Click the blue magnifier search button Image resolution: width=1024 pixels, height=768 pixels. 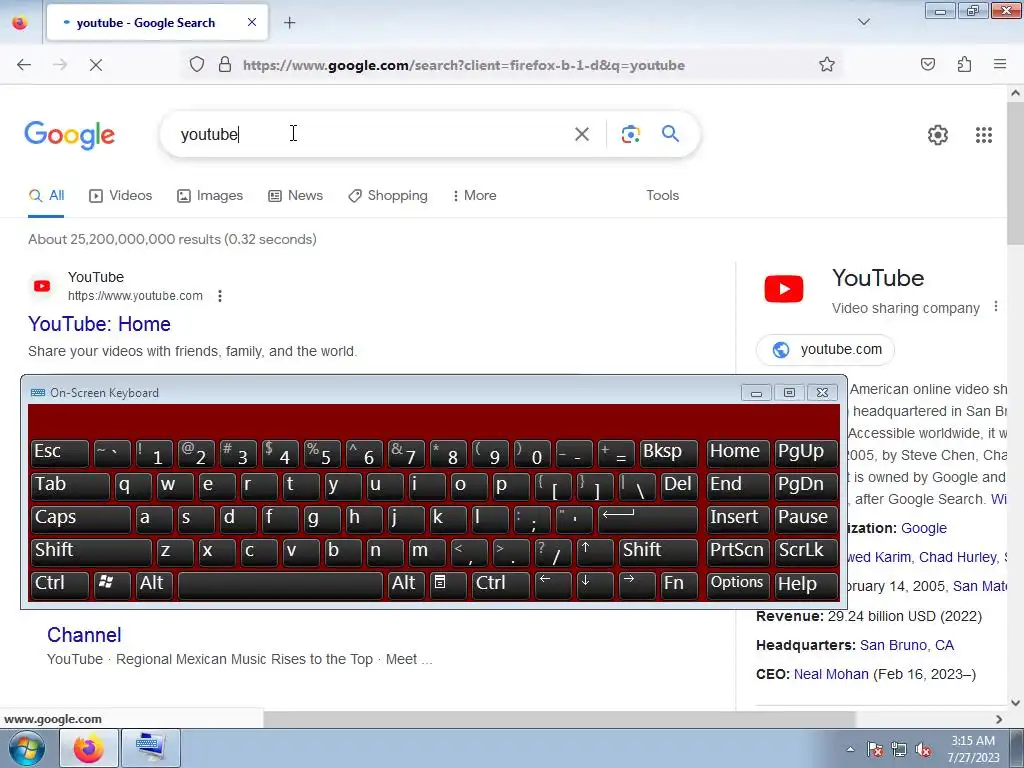click(x=670, y=134)
